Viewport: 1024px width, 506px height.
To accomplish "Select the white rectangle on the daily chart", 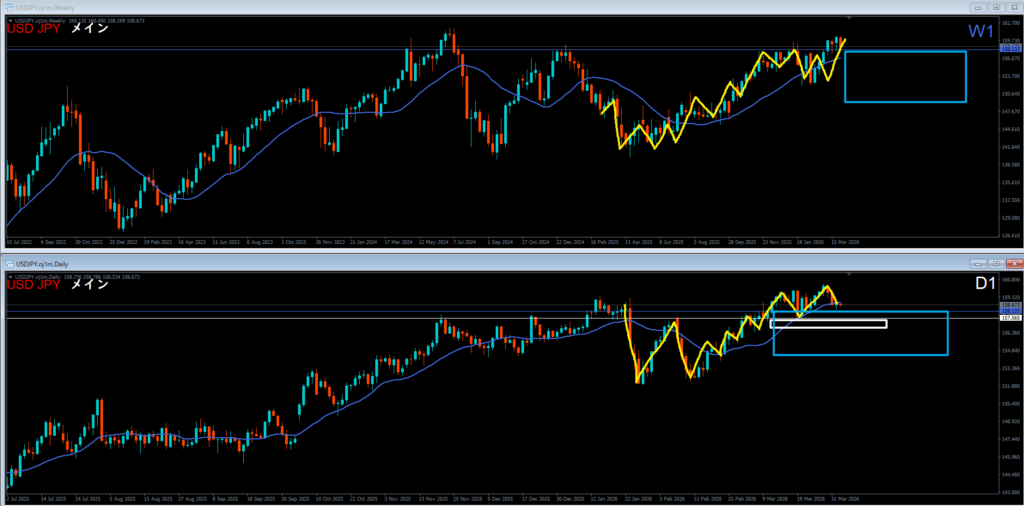I will (829, 323).
